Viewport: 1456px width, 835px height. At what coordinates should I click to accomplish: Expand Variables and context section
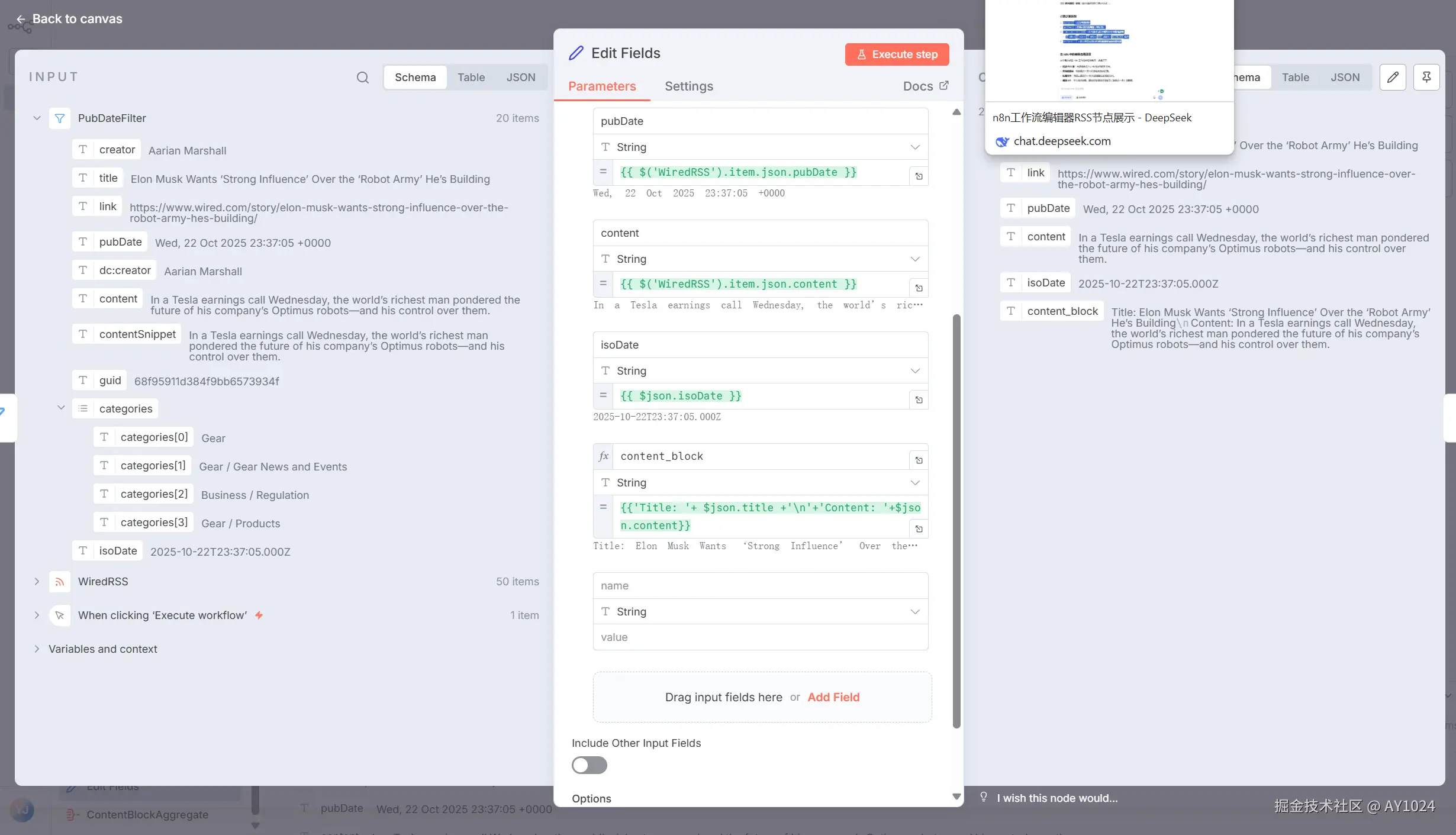(37, 649)
